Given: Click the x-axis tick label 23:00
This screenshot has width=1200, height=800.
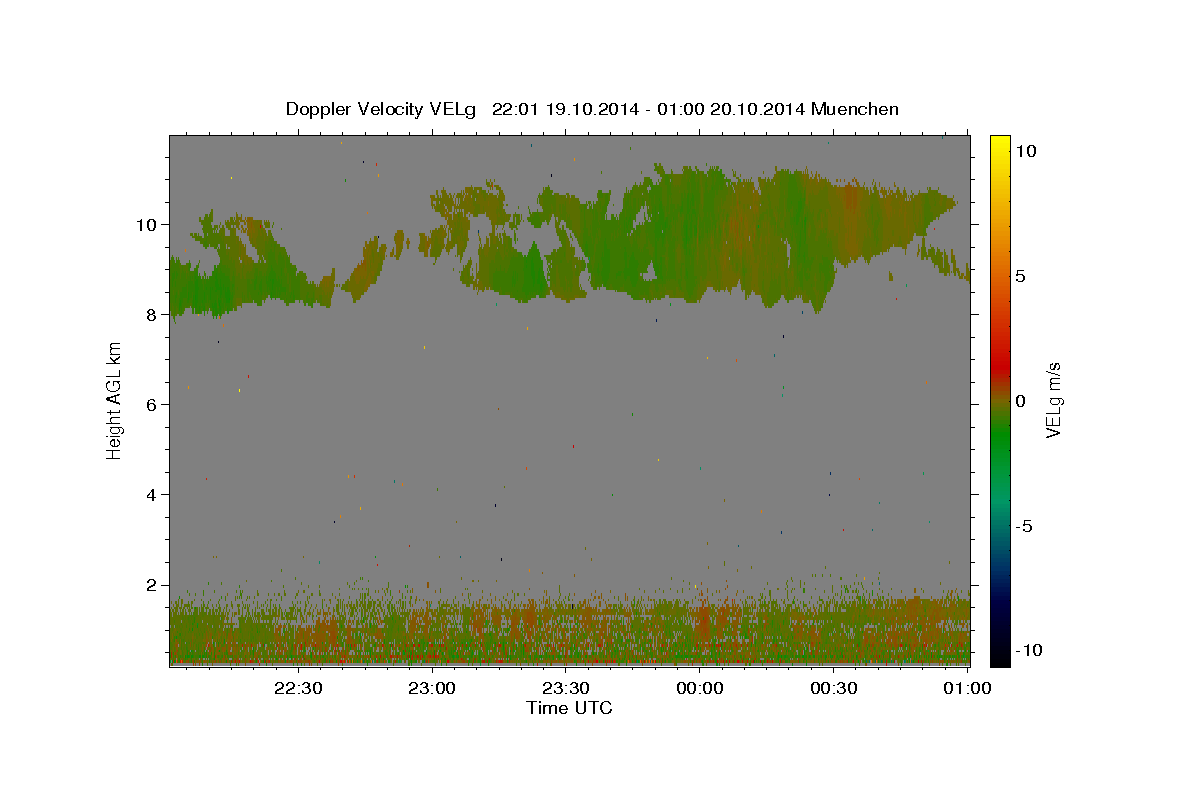Looking at the screenshot, I should pyautogui.click(x=433, y=689).
